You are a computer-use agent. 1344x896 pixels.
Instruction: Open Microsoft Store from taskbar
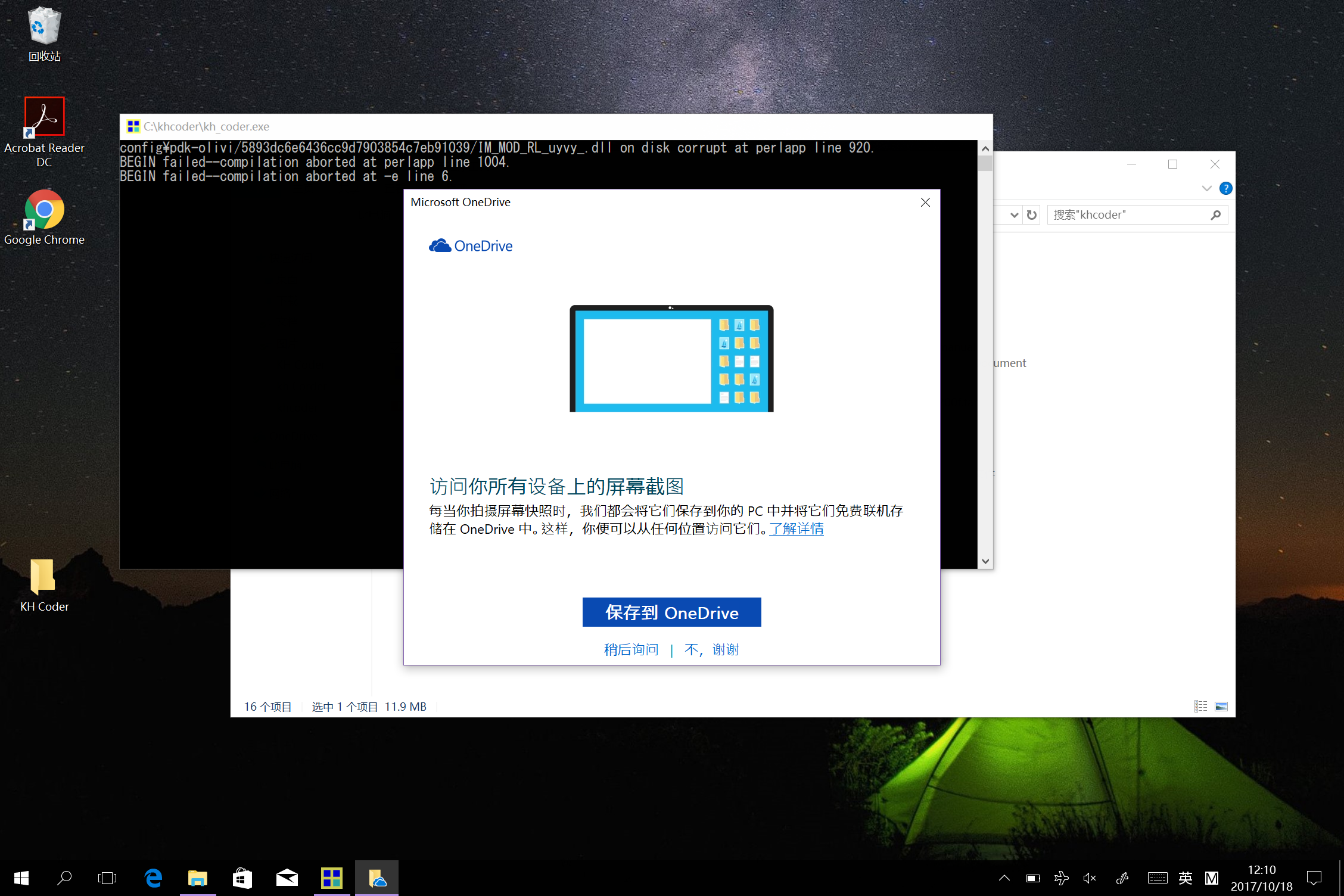pos(242,878)
